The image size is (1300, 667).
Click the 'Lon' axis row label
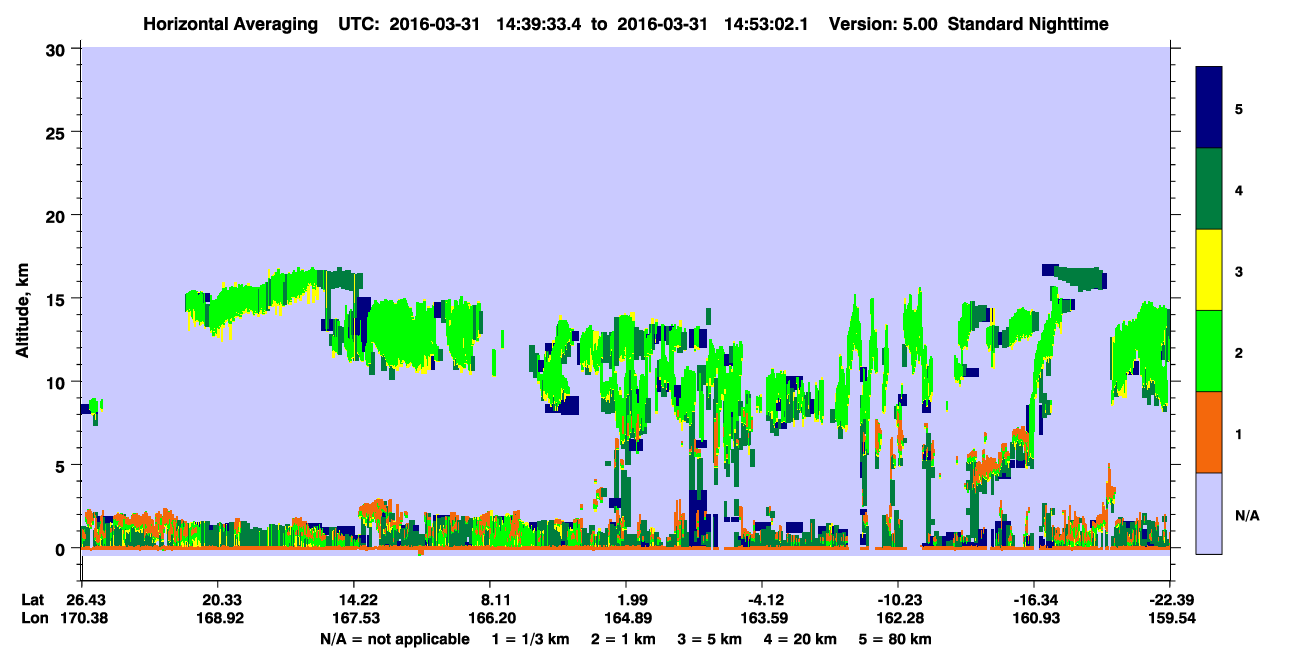(33, 619)
